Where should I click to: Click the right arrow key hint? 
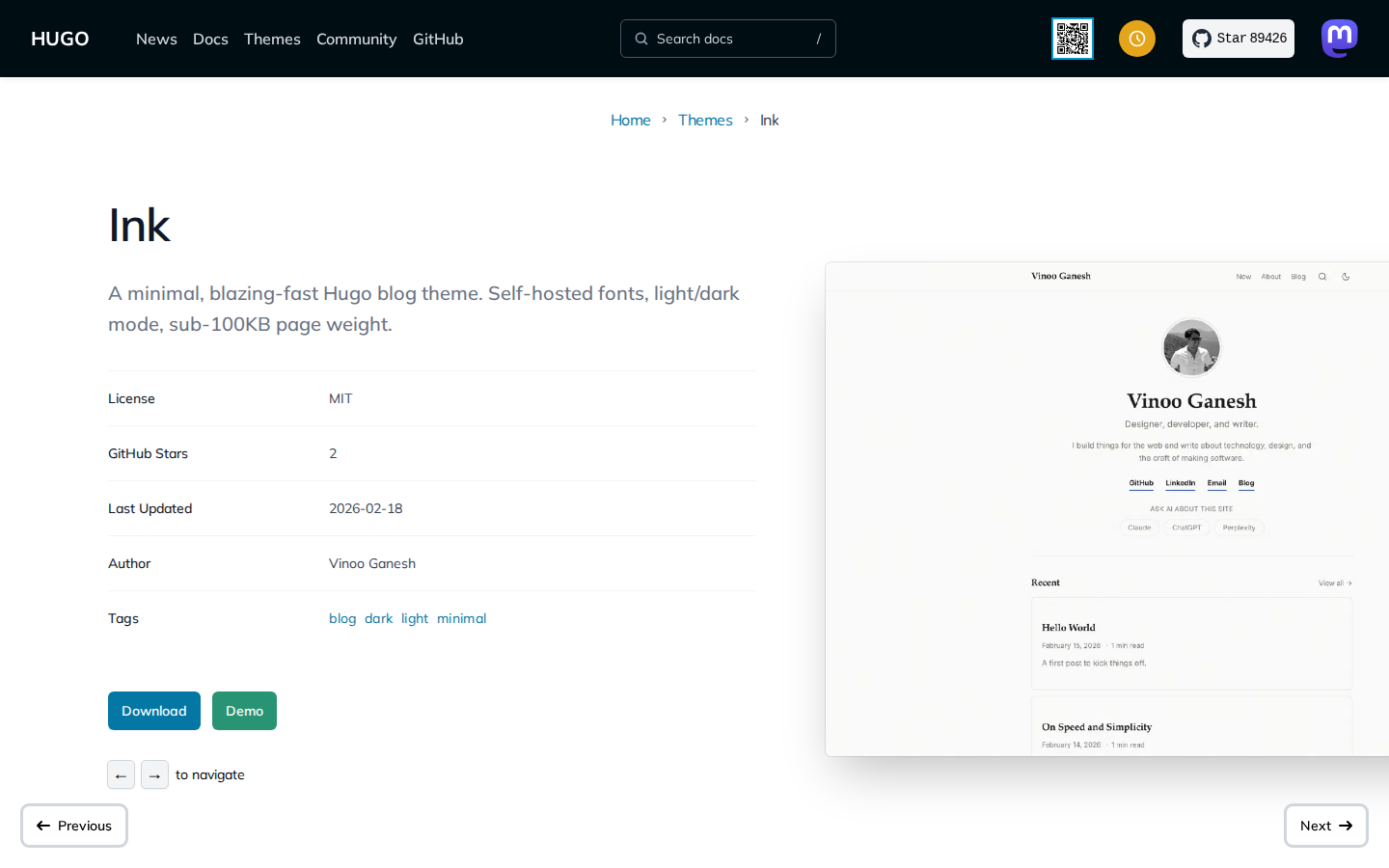tap(154, 774)
